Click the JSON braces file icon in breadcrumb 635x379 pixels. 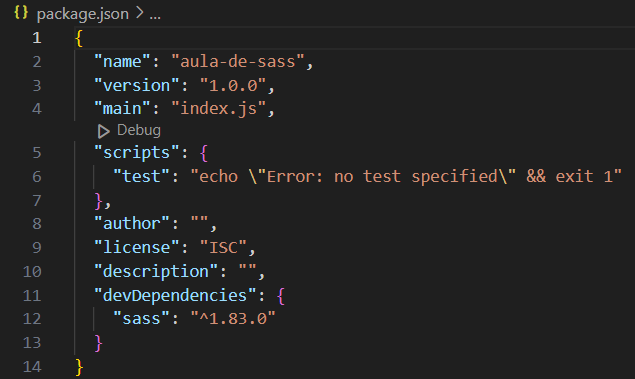(21, 13)
